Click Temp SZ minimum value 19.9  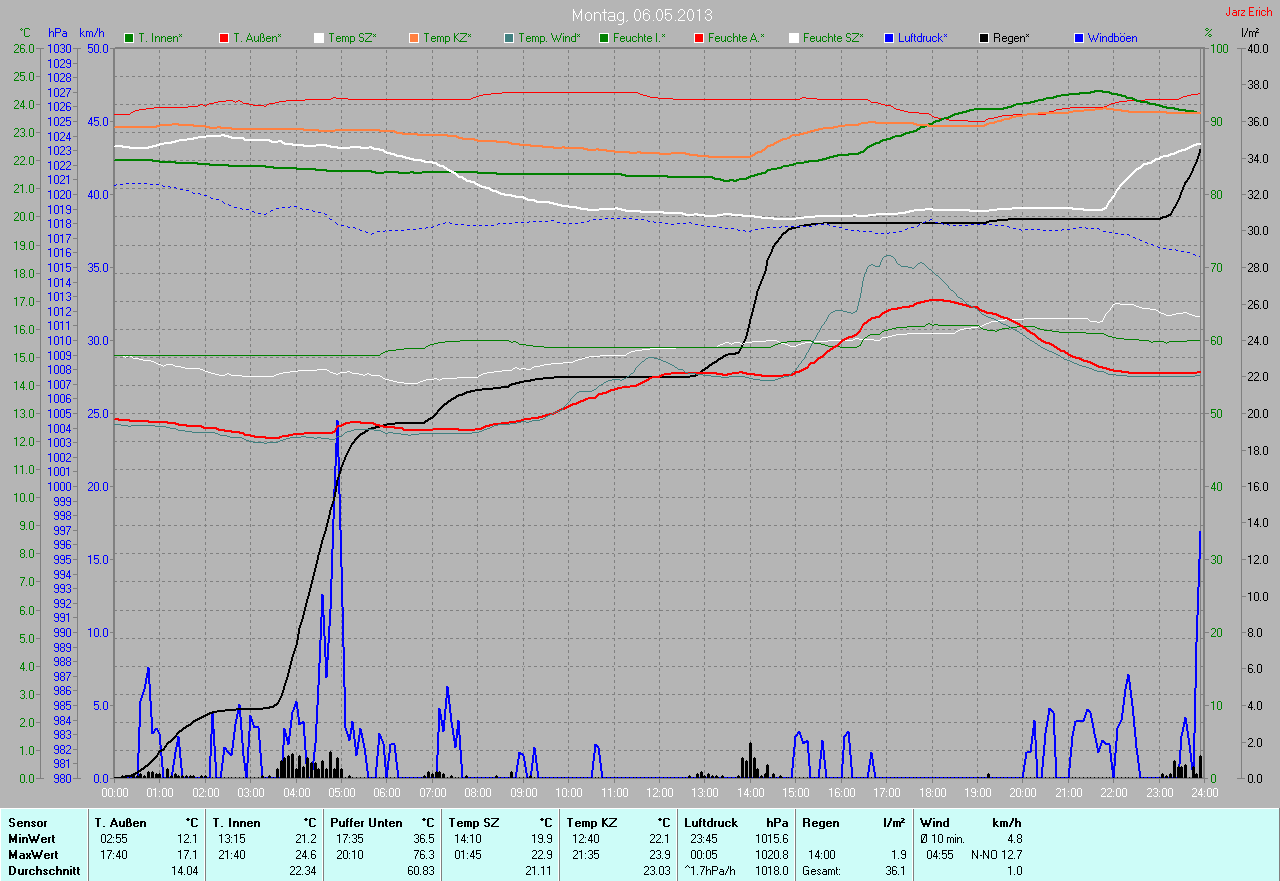[541, 839]
